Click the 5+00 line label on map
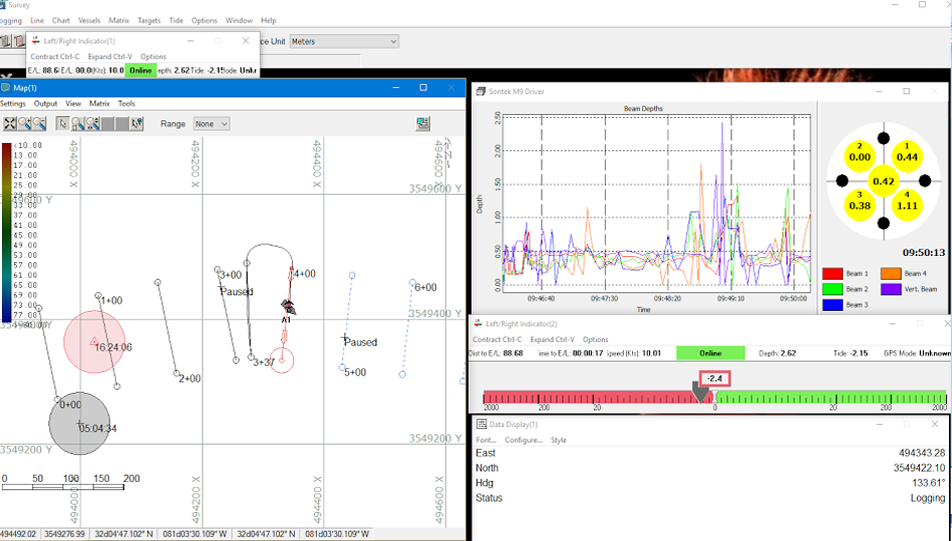The height and width of the screenshot is (541, 952). pyautogui.click(x=355, y=372)
